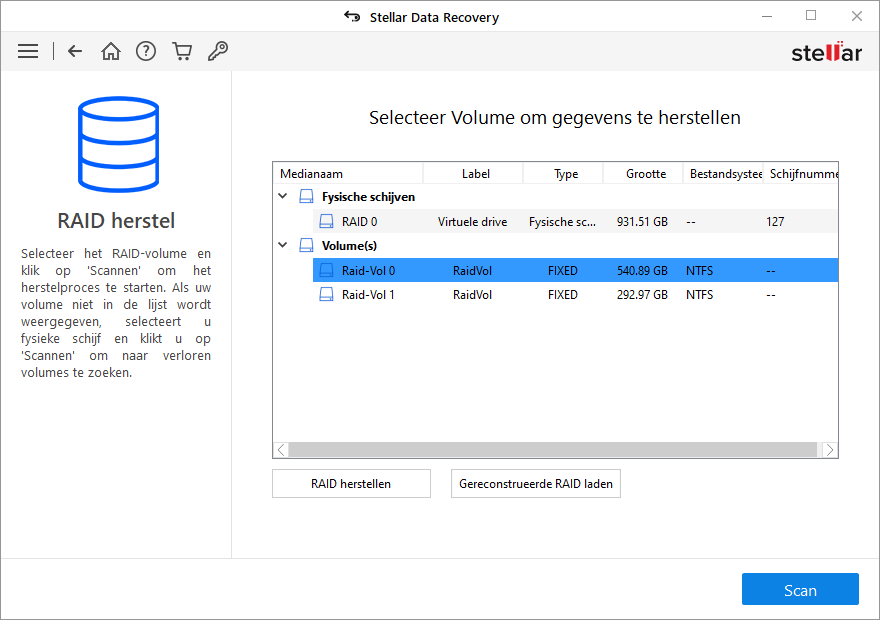880x620 pixels.
Task: Sort by the Label column header
Action: click(473, 174)
